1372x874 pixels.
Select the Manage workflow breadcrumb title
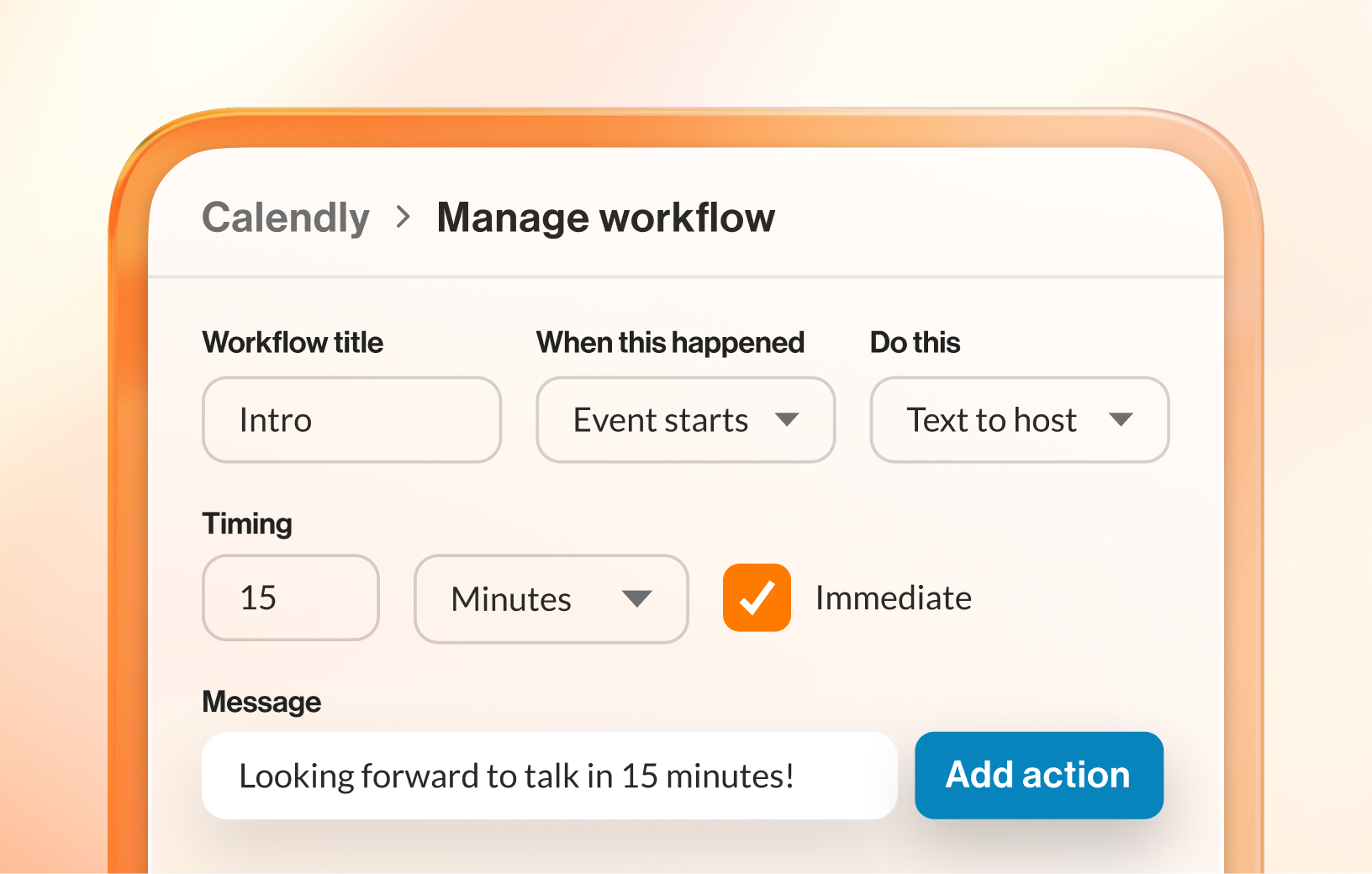coord(605,218)
